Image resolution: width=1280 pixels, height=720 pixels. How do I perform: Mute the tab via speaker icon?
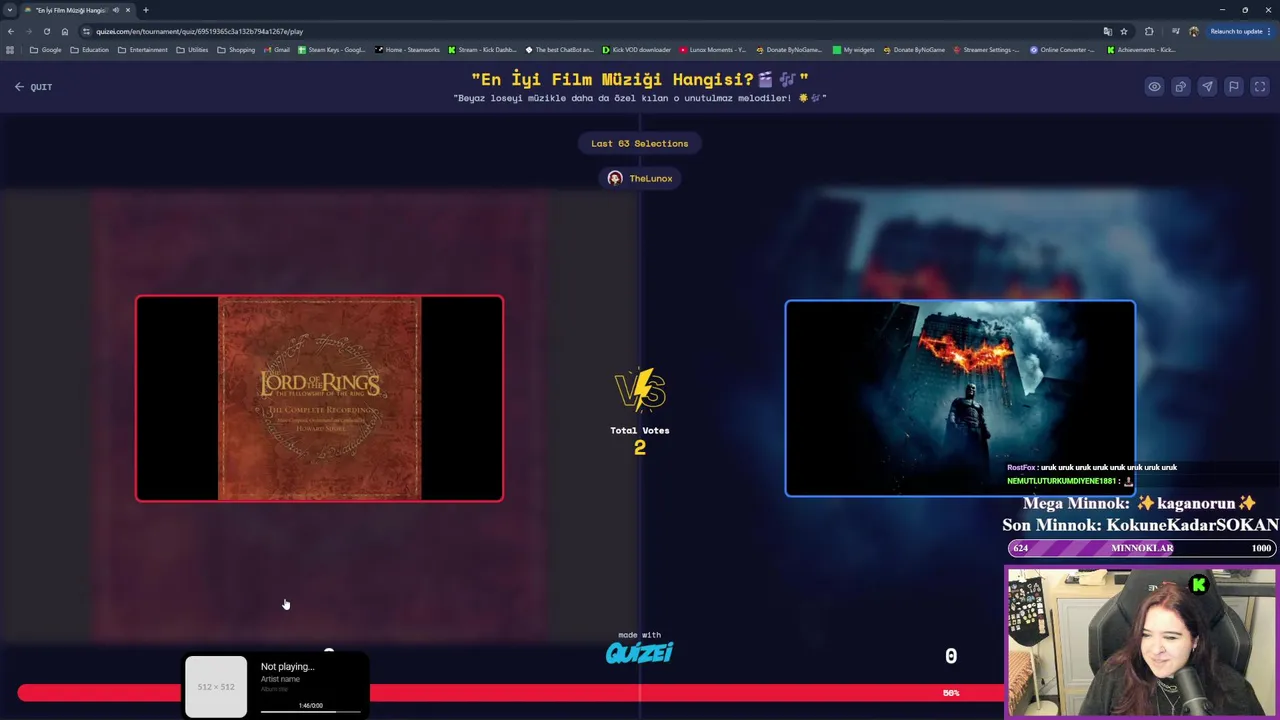pyautogui.click(x=116, y=10)
